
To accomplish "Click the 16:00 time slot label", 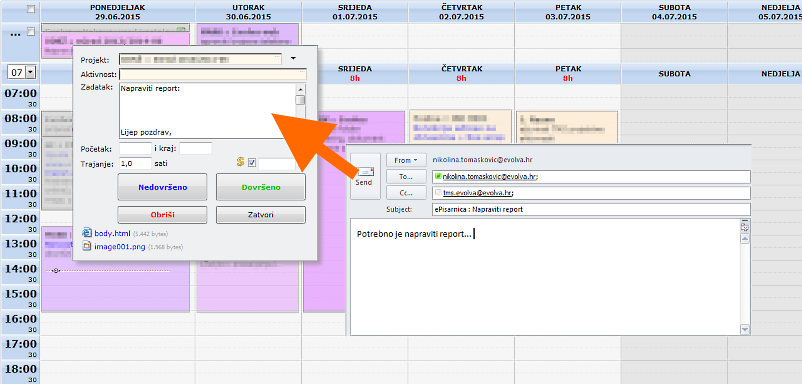I will point(20,319).
